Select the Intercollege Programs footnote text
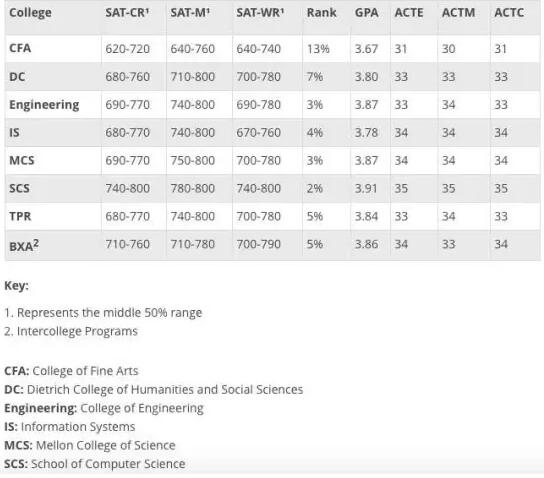Image resolution: width=544 pixels, height=478 pixels. click(x=77, y=331)
